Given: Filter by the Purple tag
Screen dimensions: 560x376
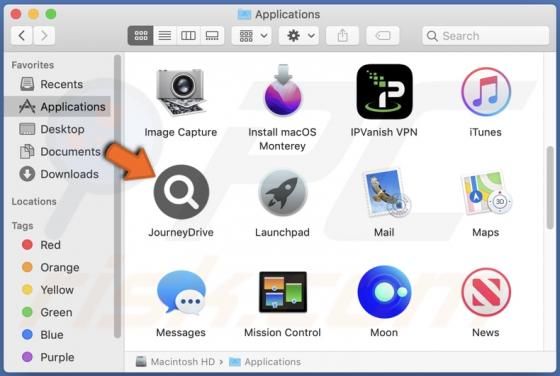Looking at the screenshot, I should click(x=57, y=357).
